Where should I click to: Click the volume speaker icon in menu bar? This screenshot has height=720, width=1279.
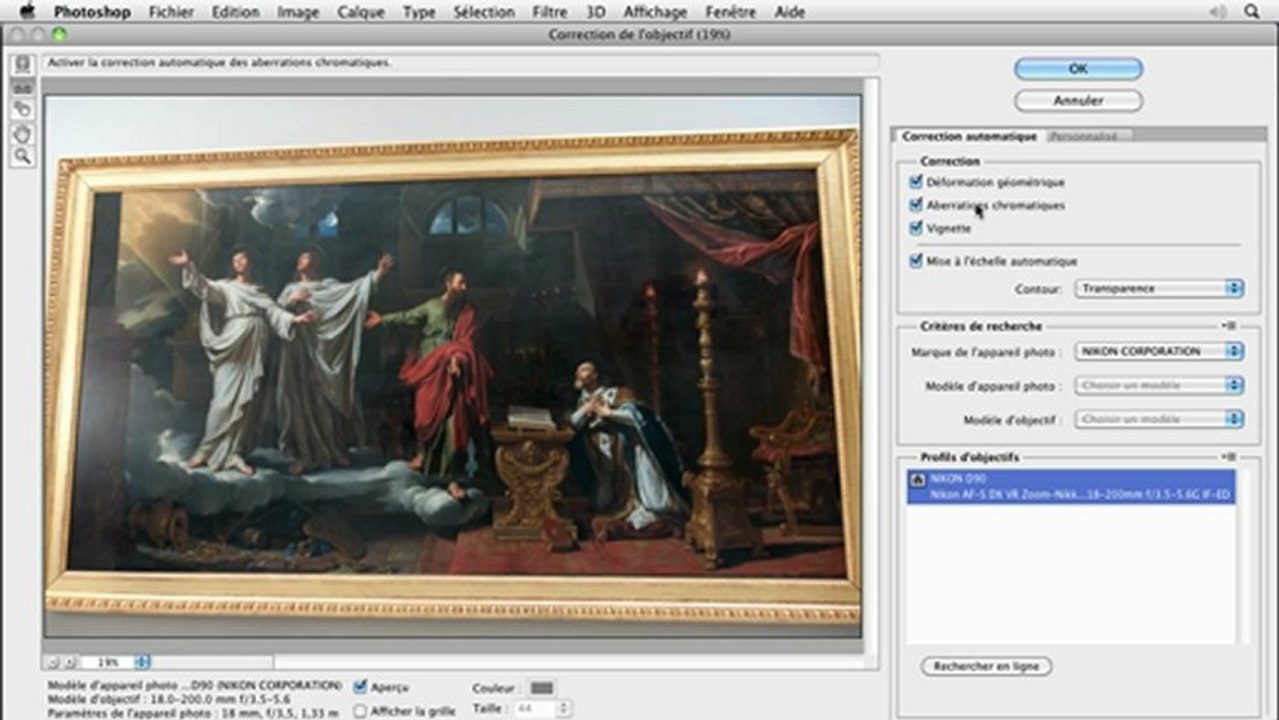click(1217, 12)
